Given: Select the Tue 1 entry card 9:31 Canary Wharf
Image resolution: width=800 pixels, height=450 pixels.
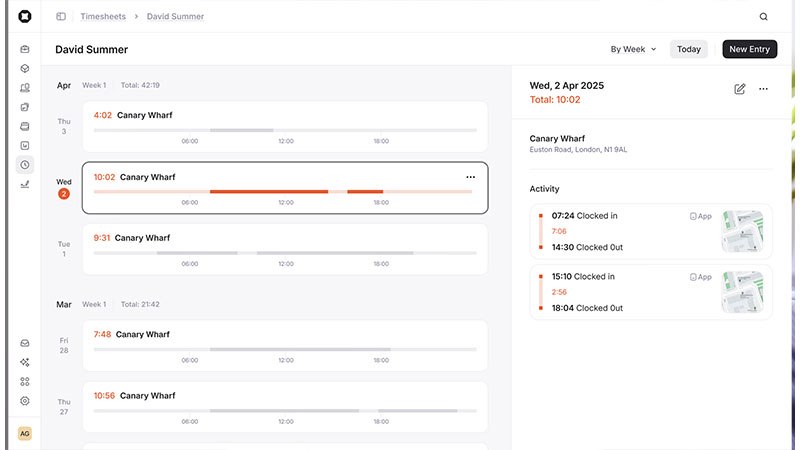Looking at the screenshot, I should 285,249.
